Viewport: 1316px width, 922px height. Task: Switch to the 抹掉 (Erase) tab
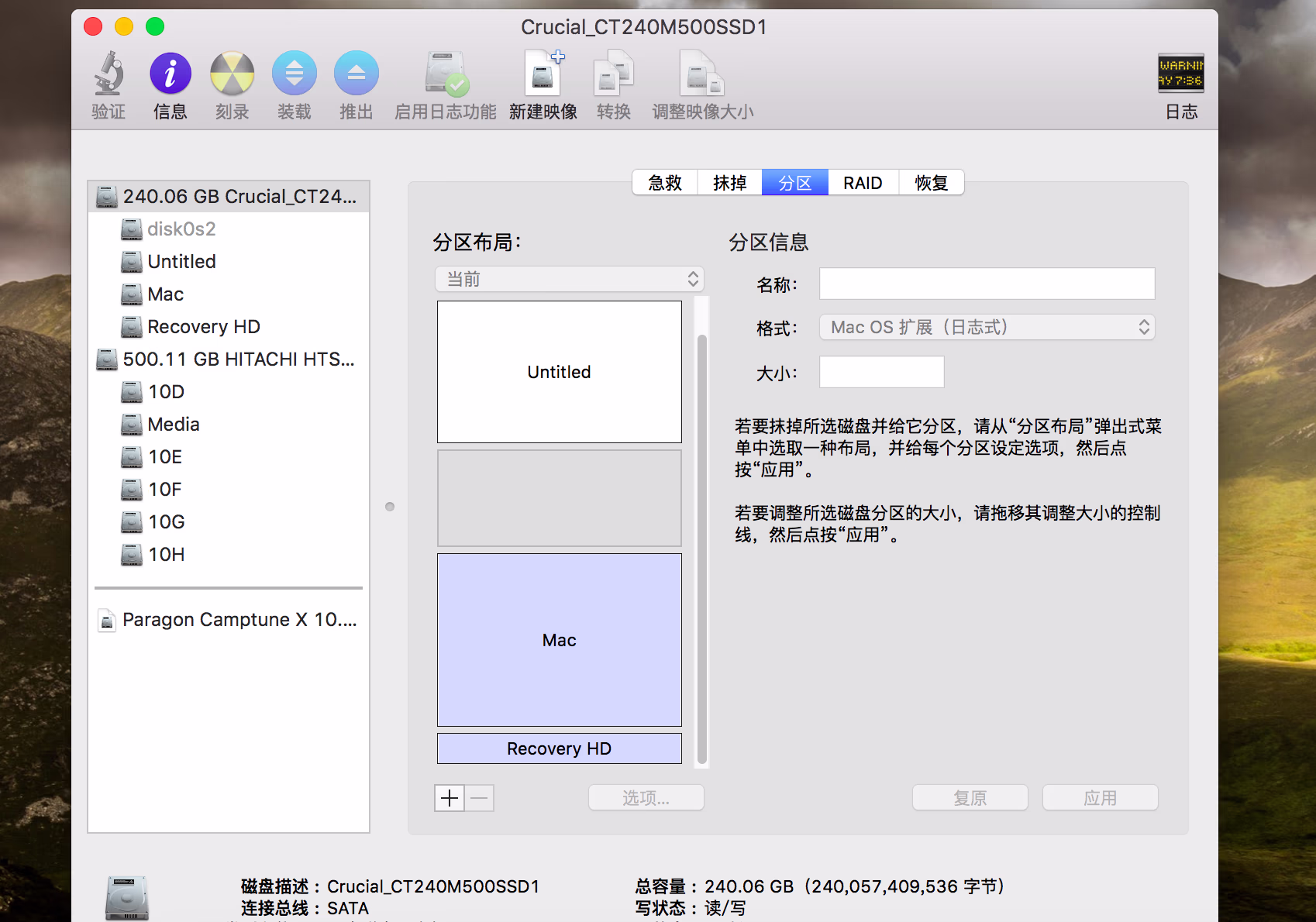[729, 182]
